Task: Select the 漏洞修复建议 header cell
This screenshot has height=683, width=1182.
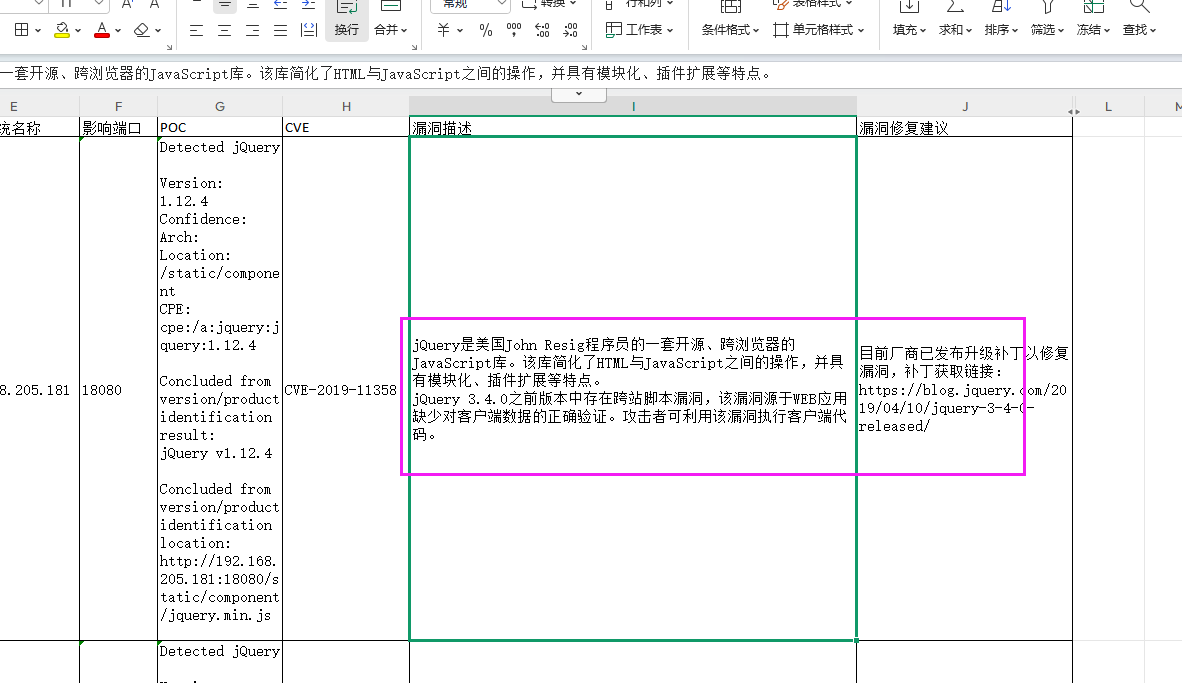Action: pos(965,127)
